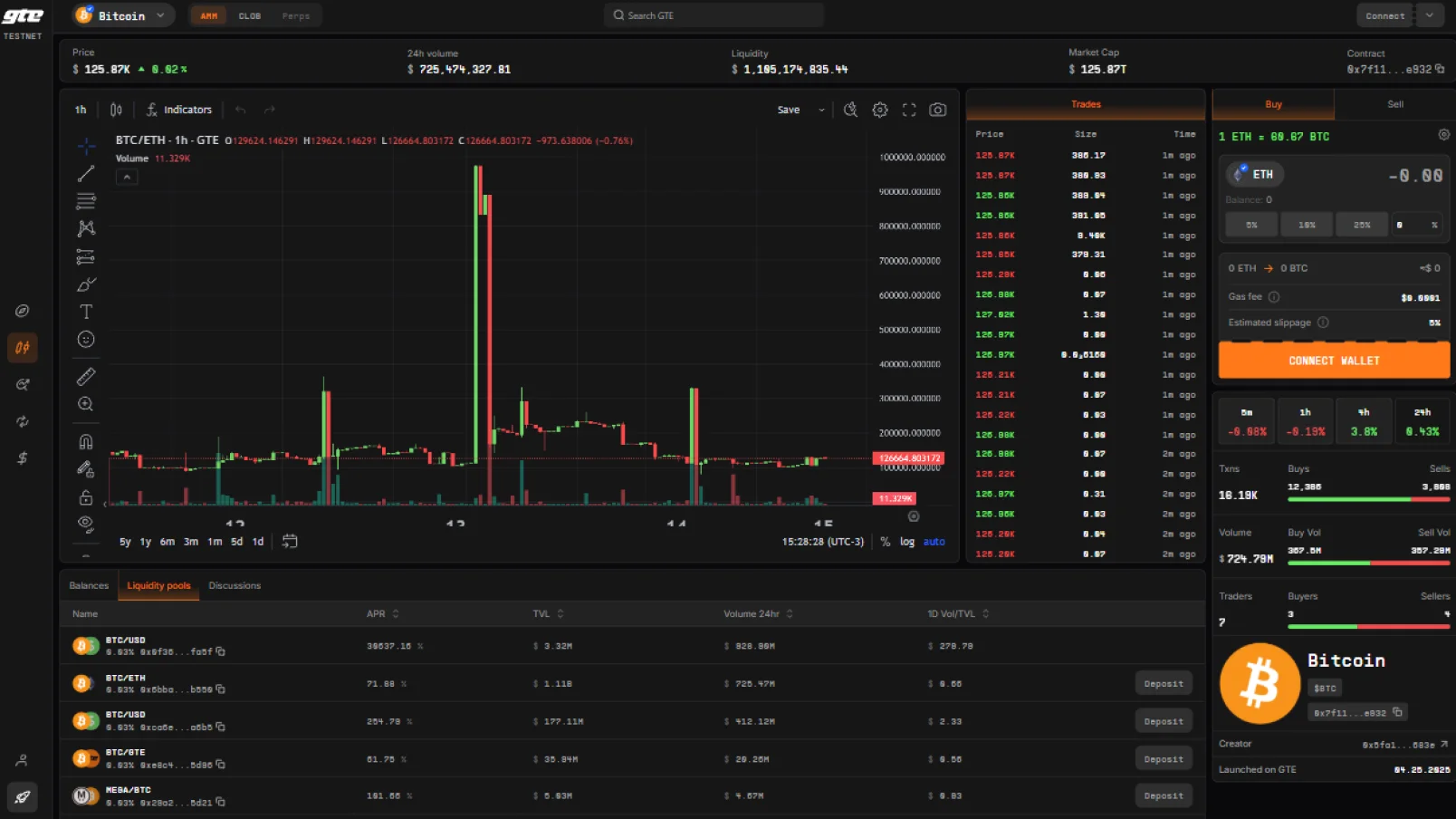Open the Fibonacci retracement tools
Image resolution: width=1456 pixels, height=819 pixels.
[86, 201]
